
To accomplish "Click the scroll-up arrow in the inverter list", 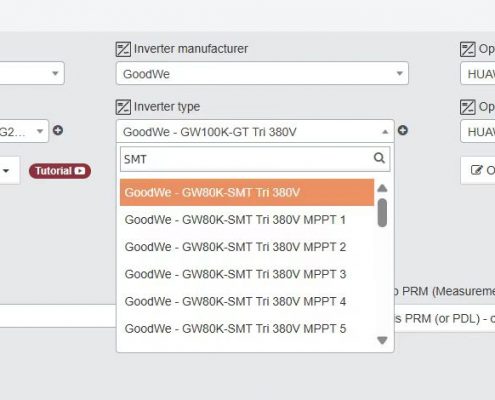I will point(382,188).
